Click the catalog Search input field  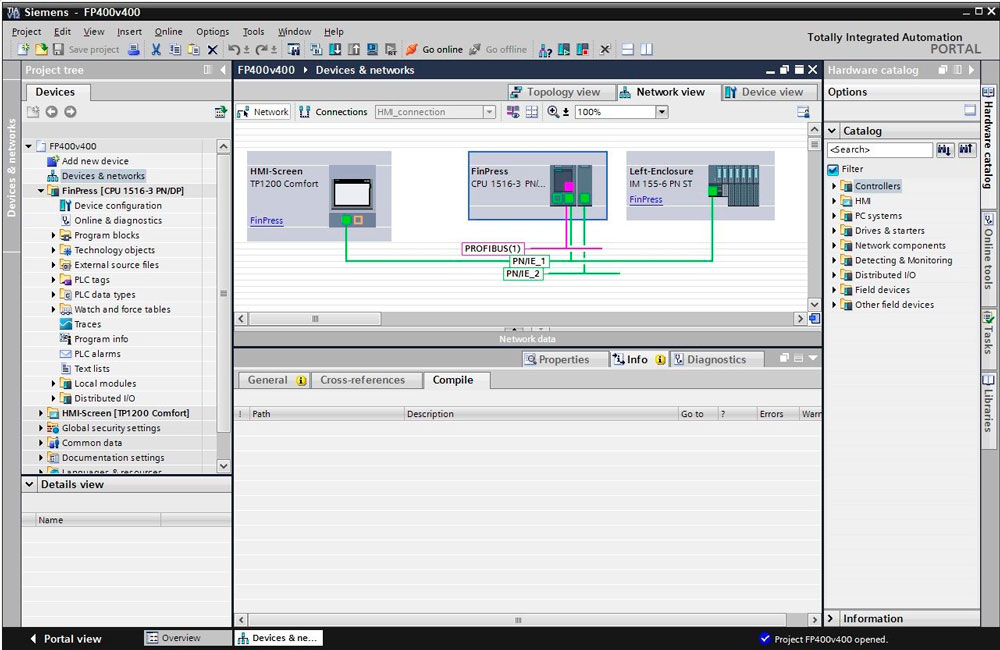(x=879, y=150)
